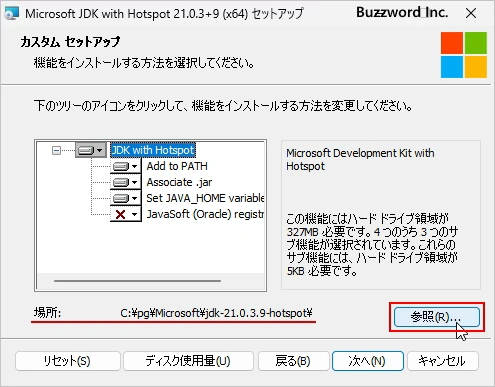The height and width of the screenshot is (387, 495).
Task: Click the カスタム セットアップ heading
Action: pos(70,42)
